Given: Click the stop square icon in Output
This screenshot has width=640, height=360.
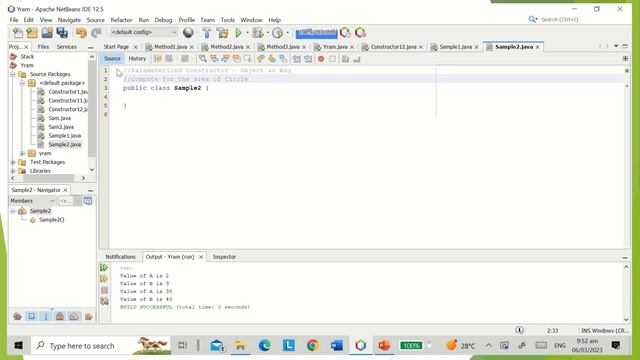Looking at the screenshot, I should [x=104, y=290].
